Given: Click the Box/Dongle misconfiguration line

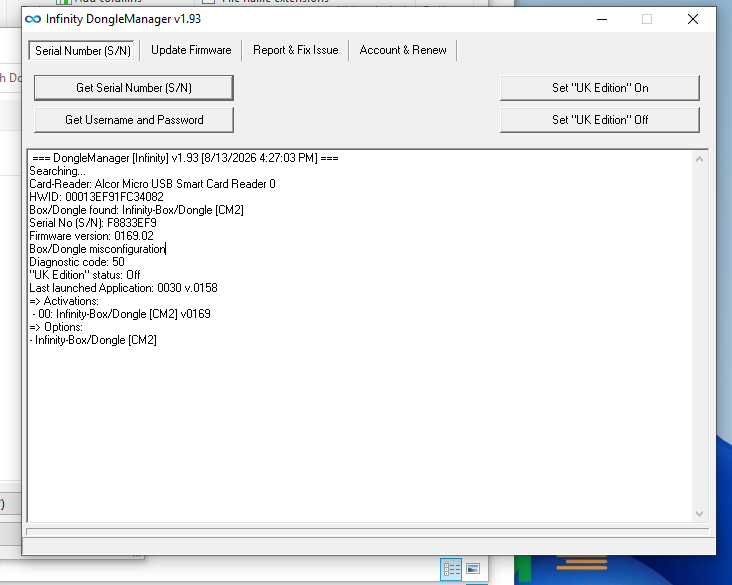Looking at the screenshot, I should (98, 249).
